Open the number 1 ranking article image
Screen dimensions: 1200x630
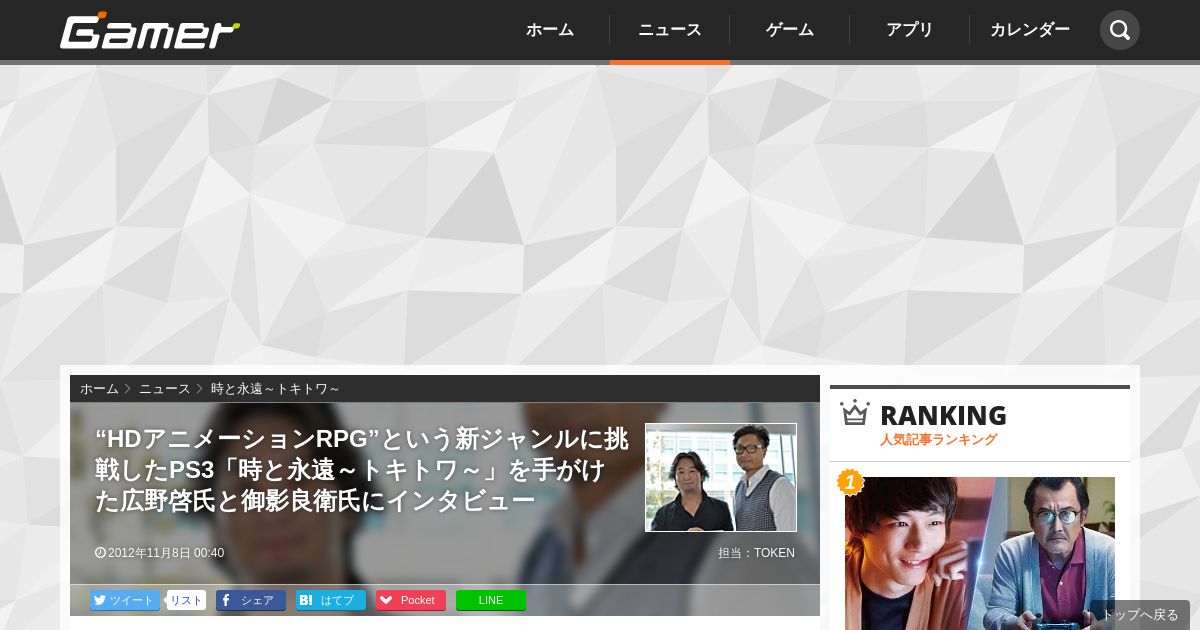tap(980, 553)
